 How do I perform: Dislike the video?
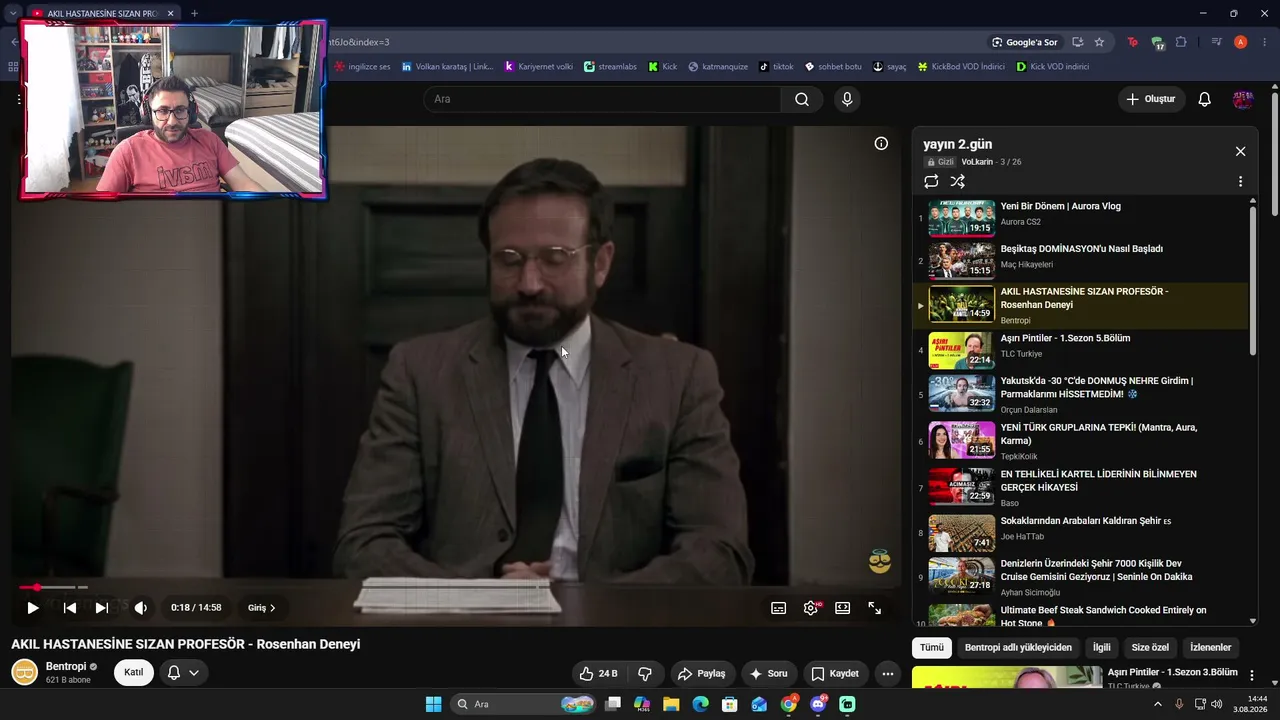click(645, 673)
